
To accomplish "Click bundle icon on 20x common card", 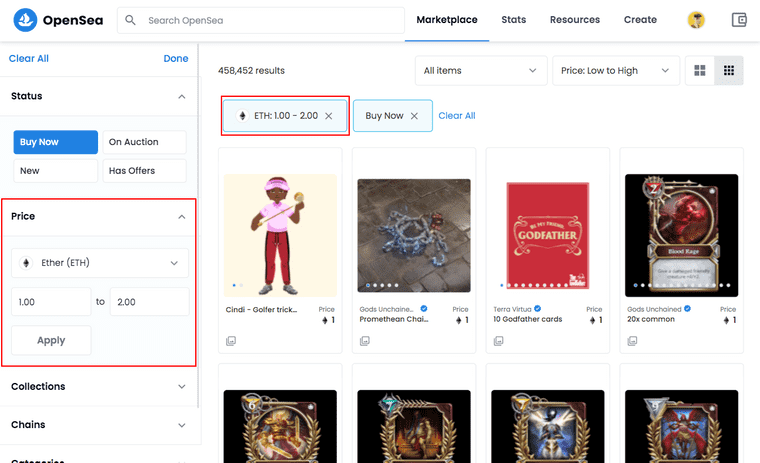I will click(x=632, y=341).
